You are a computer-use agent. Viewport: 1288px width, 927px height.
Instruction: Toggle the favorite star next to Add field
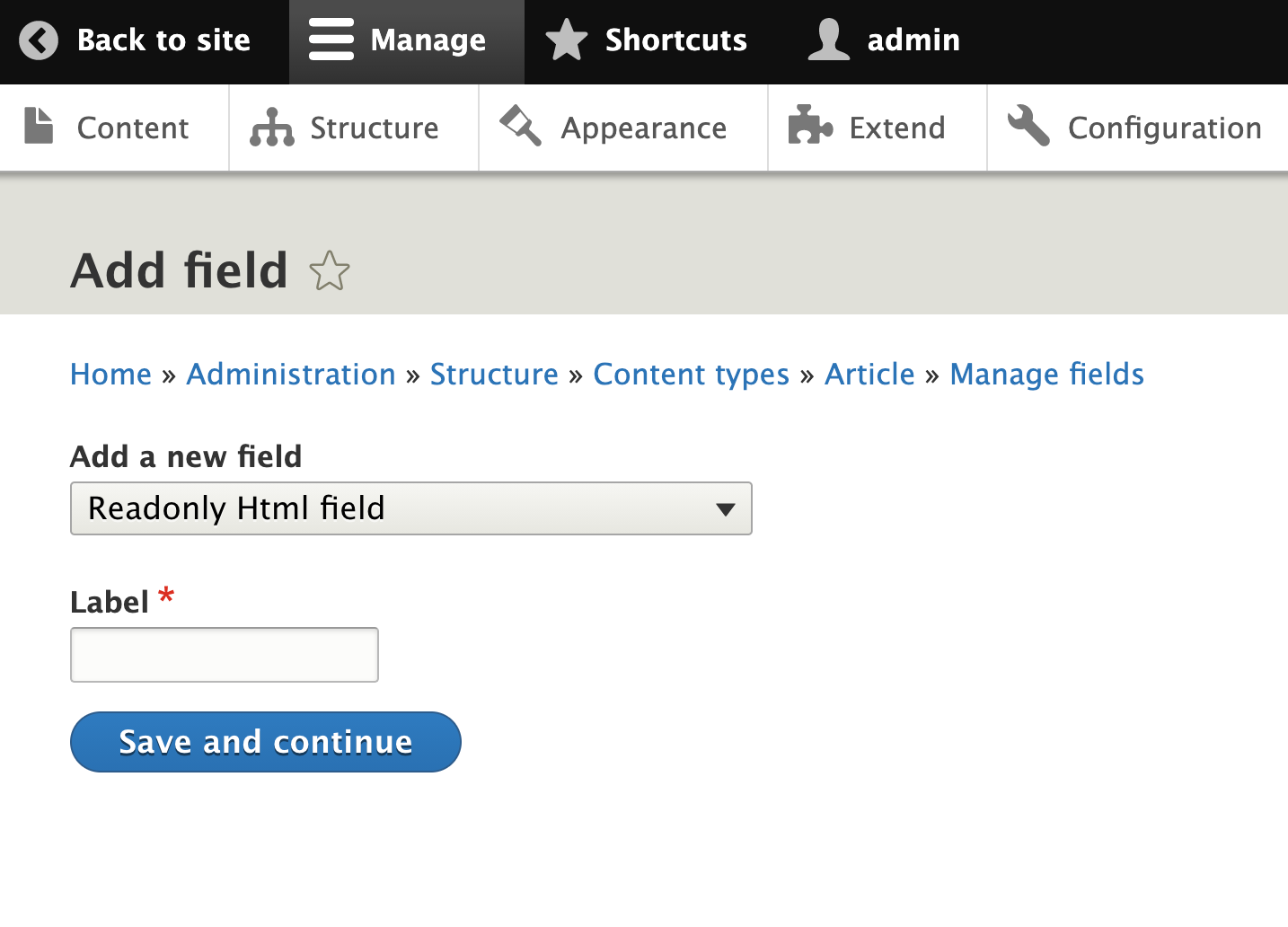tap(330, 271)
